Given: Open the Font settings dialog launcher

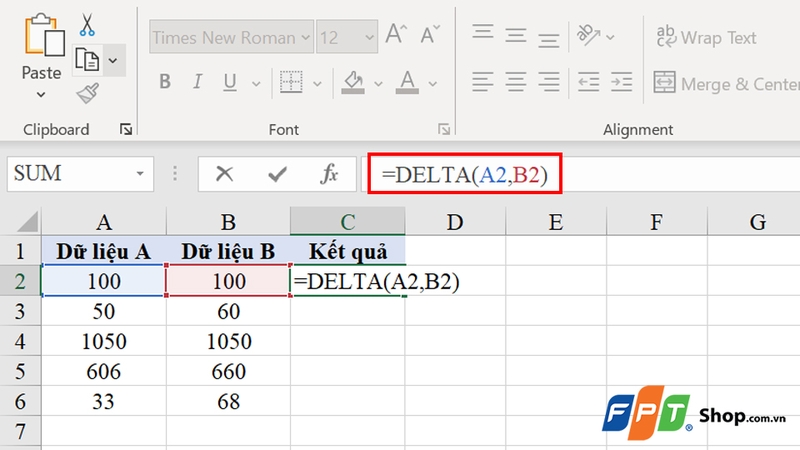Looking at the screenshot, I should pyautogui.click(x=444, y=130).
